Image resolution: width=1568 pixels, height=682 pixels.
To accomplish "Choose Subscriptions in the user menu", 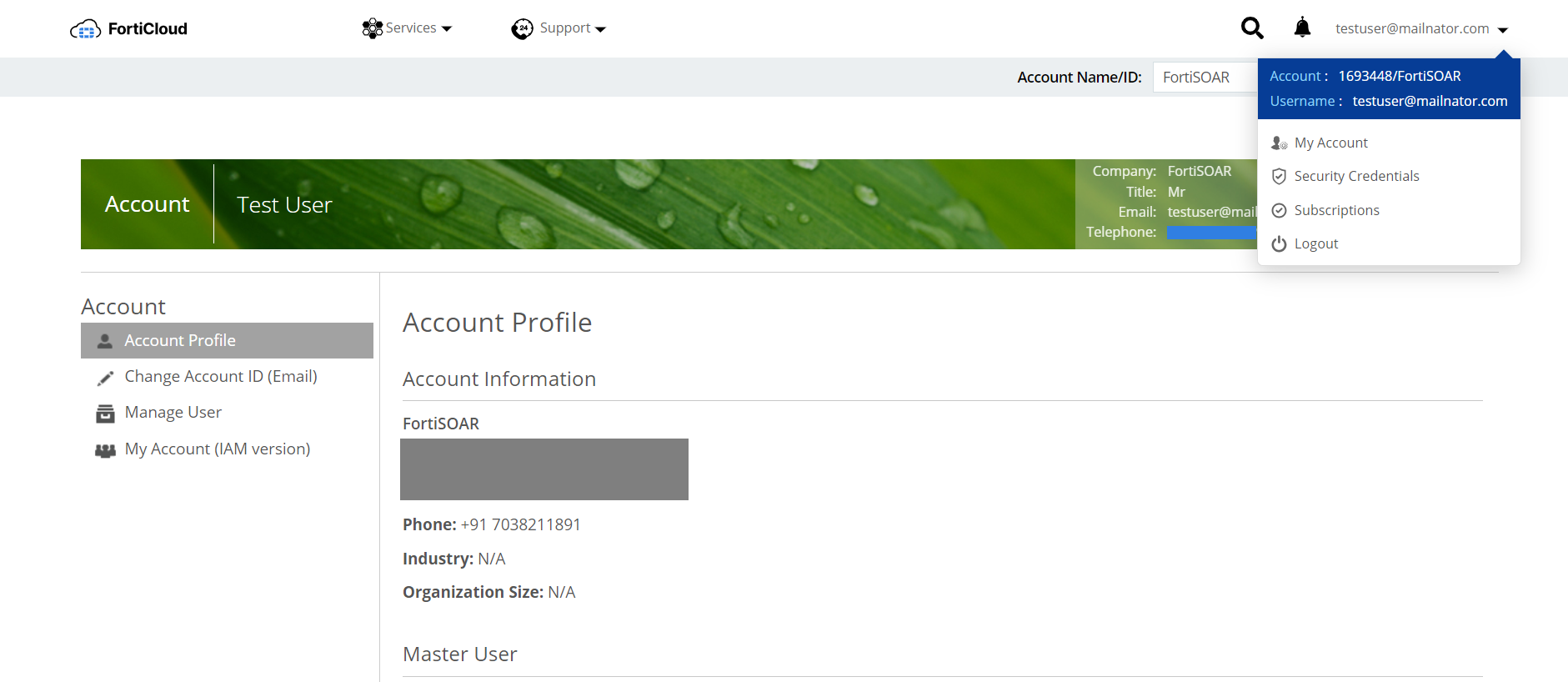I will (1336, 211).
